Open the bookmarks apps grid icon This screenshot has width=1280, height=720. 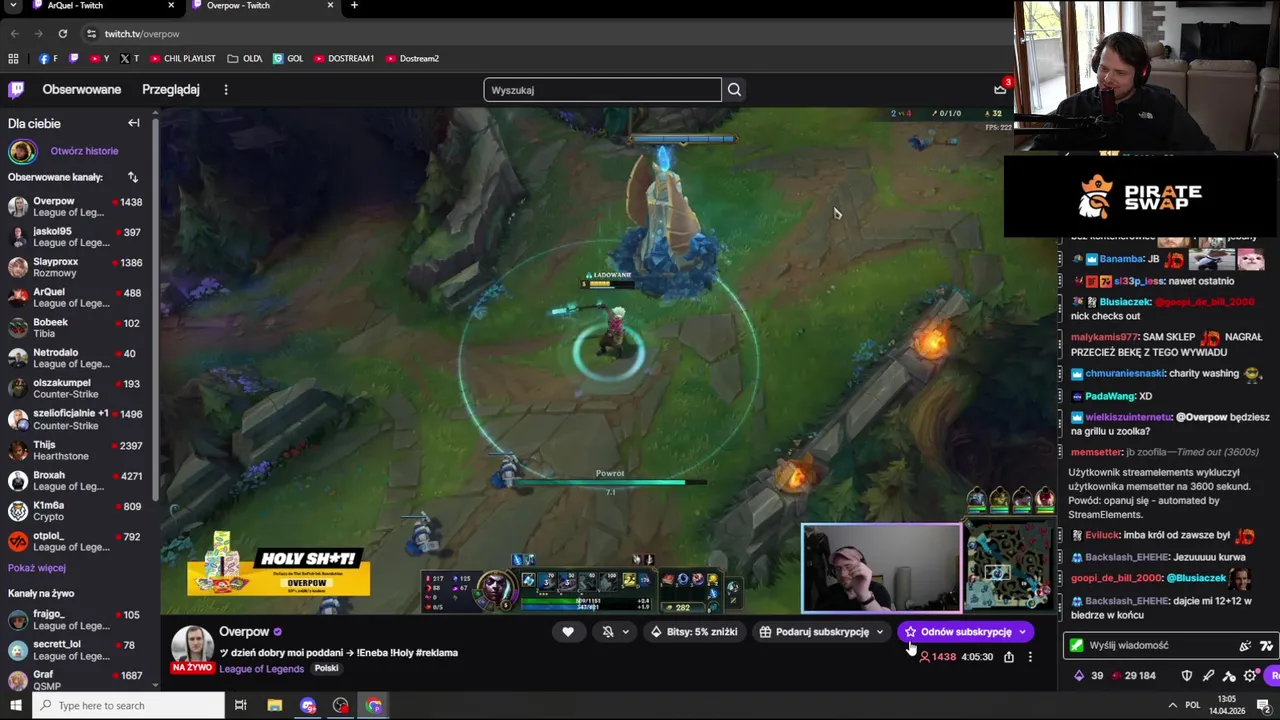click(13, 59)
